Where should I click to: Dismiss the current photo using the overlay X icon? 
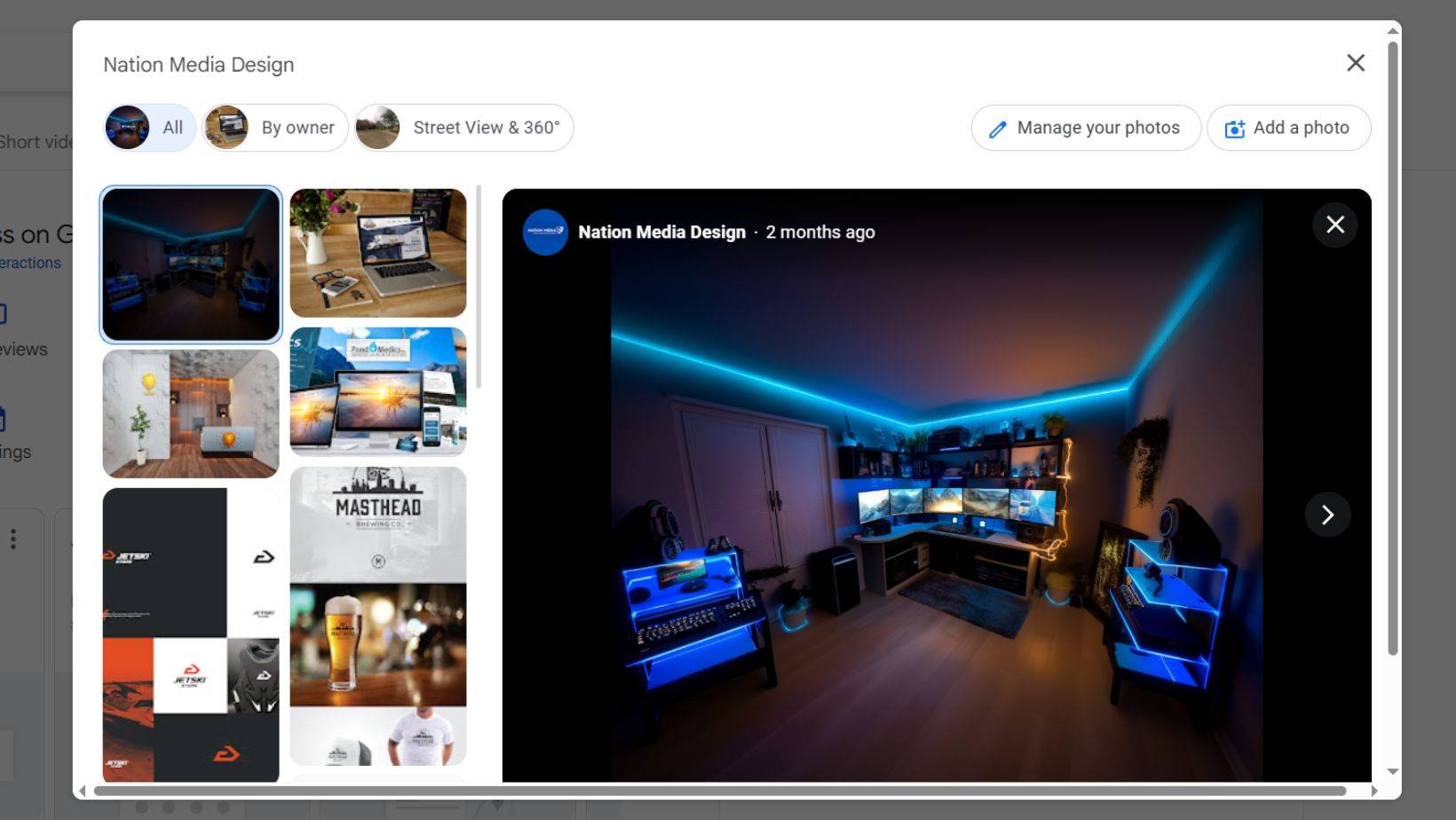1335,225
